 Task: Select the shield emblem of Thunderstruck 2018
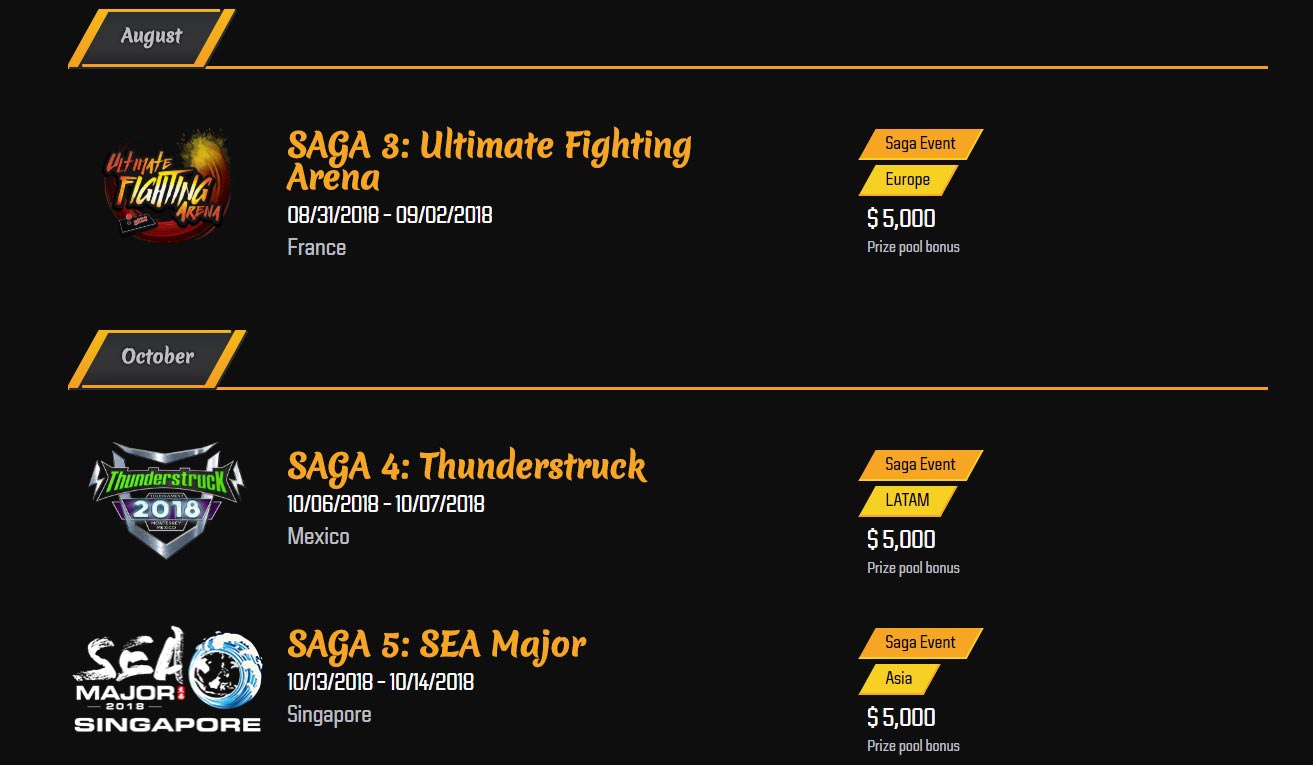tap(166, 500)
